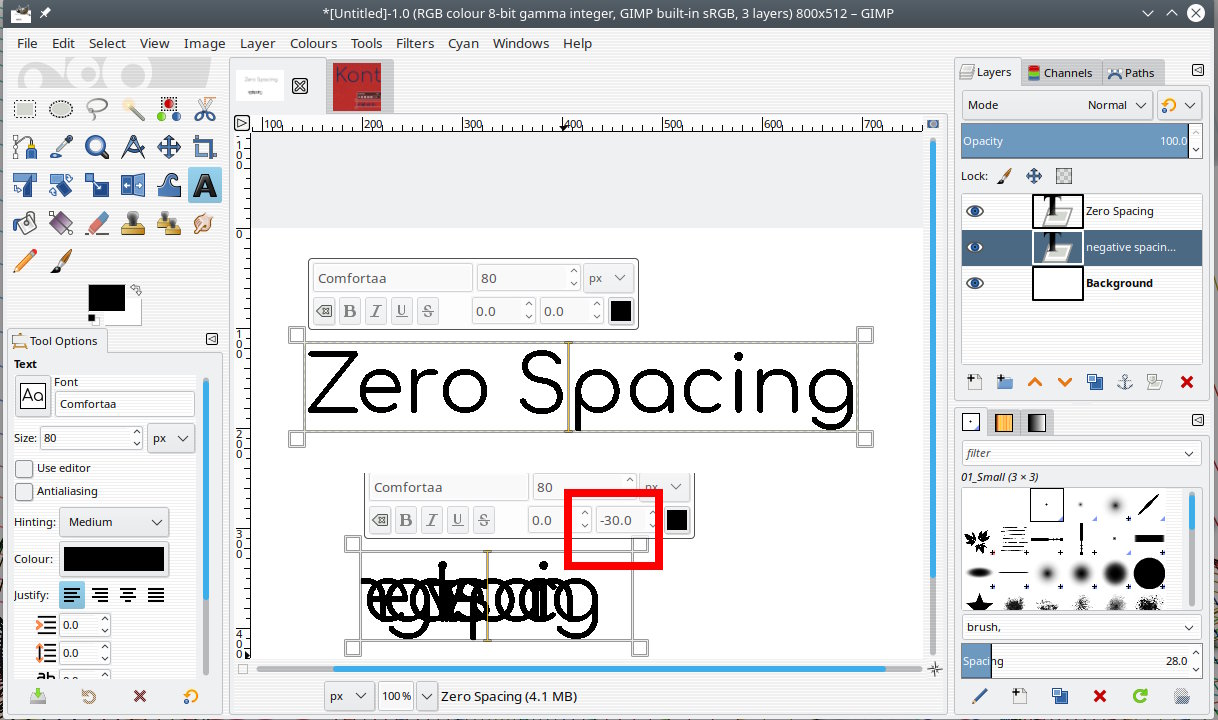Configure Layers tab with arrow button
The image size is (1218, 720).
[x=1198, y=71]
